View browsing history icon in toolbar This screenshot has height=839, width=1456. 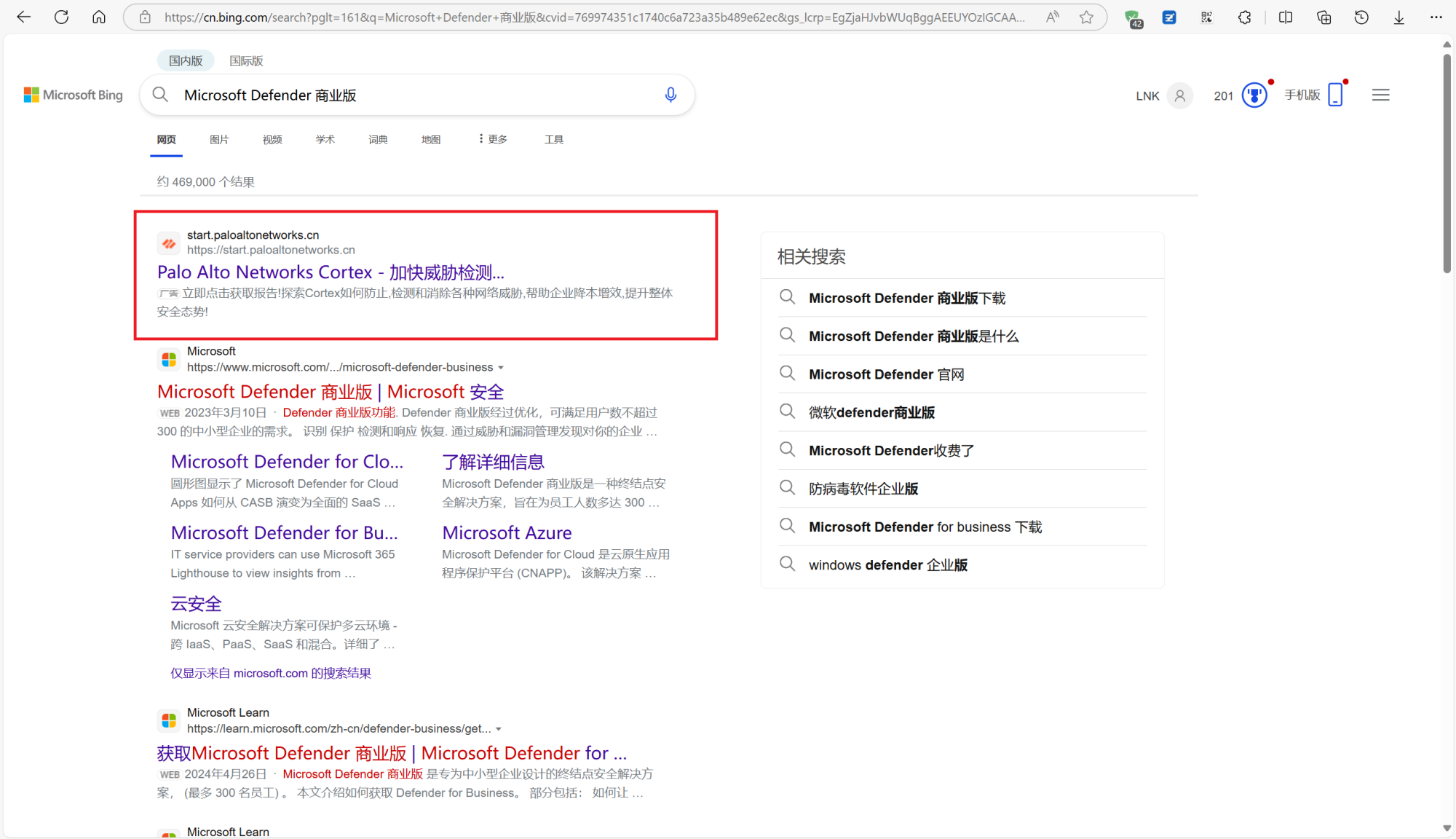pos(1361,17)
